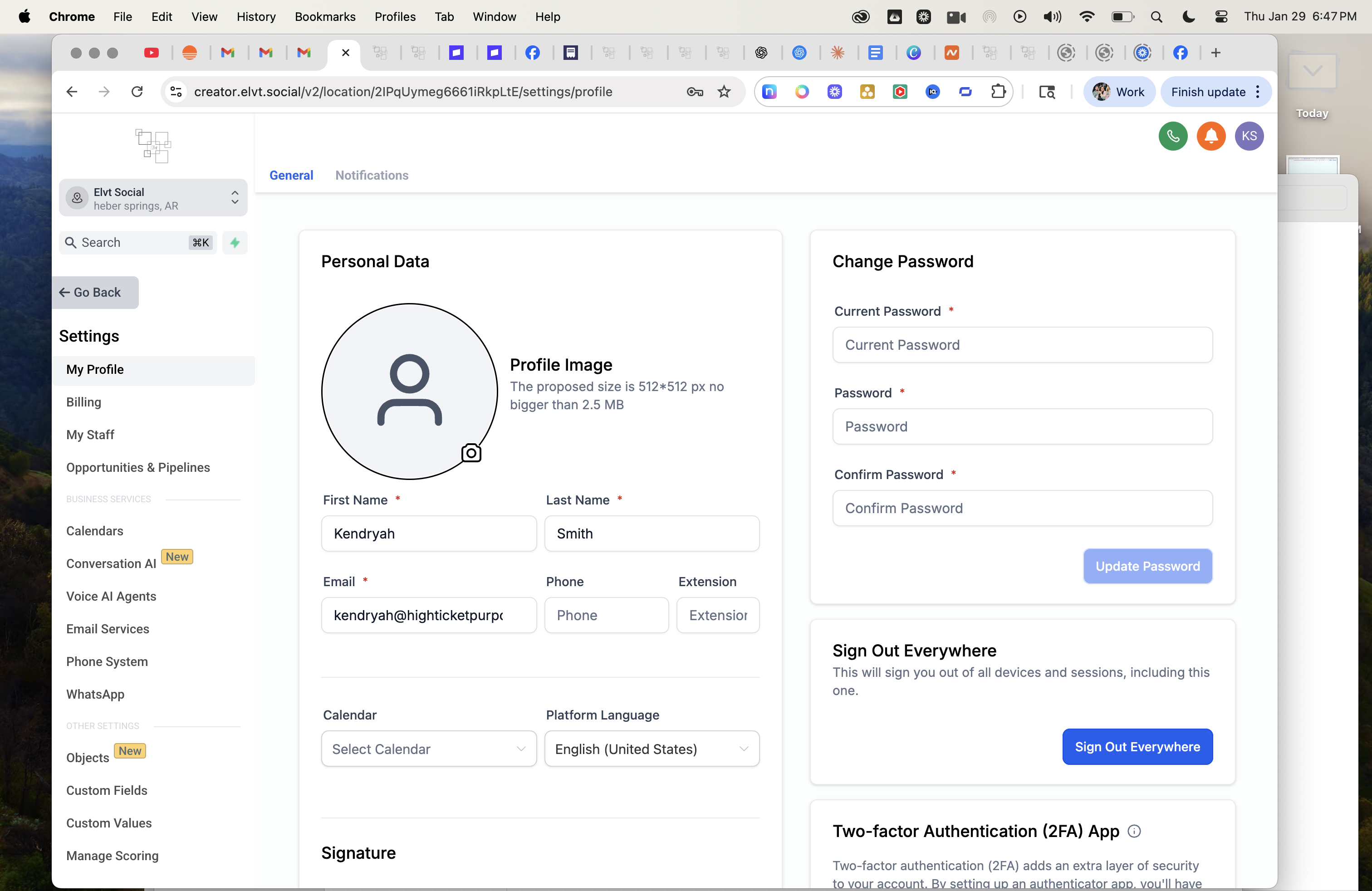
Task: Open the Select Calendar dropdown
Action: [x=429, y=749]
